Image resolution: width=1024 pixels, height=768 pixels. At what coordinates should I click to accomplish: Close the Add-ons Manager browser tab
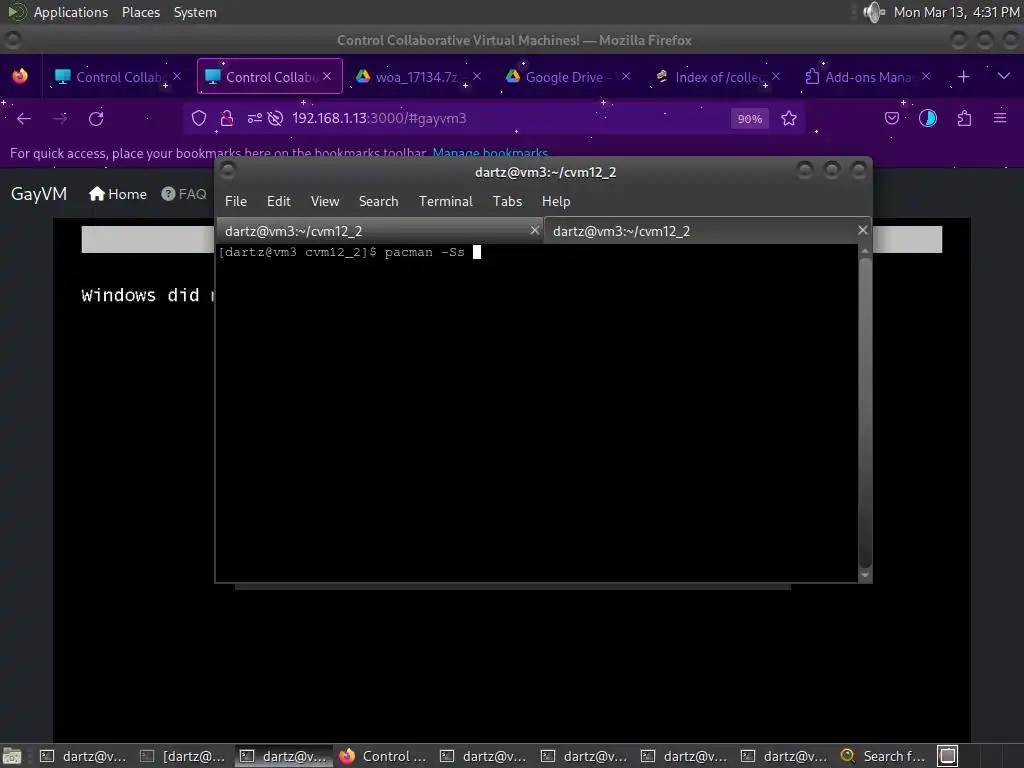925,76
